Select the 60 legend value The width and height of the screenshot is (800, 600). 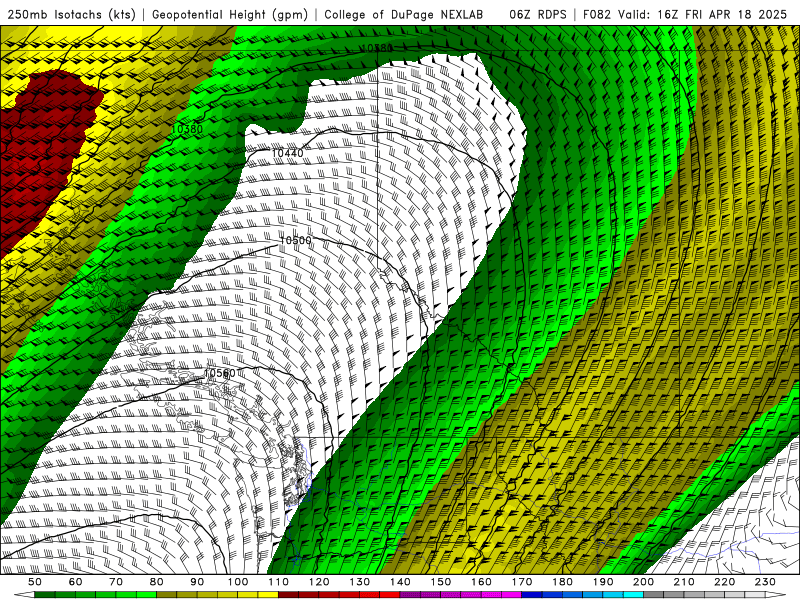tap(75, 582)
